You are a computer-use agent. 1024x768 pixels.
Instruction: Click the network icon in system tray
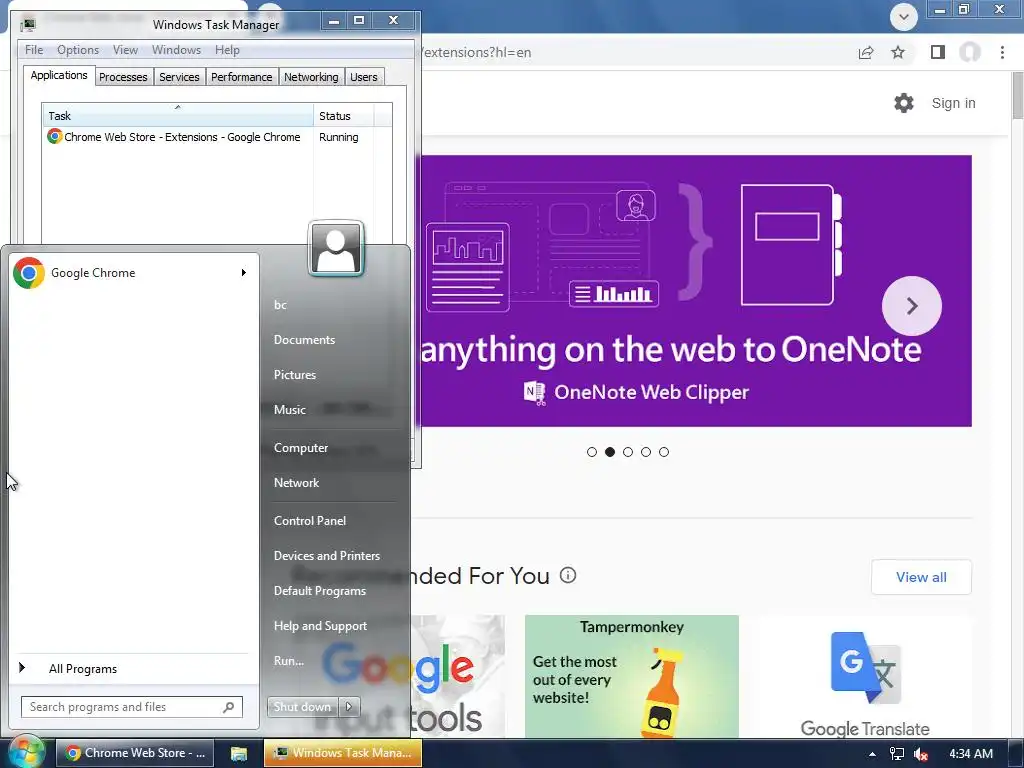(897, 754)
